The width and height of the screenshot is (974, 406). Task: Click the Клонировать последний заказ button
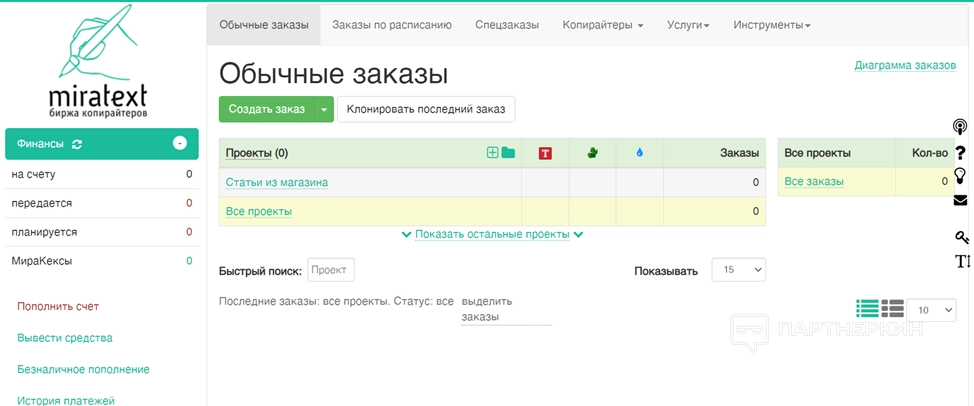(x=426, y=109)
